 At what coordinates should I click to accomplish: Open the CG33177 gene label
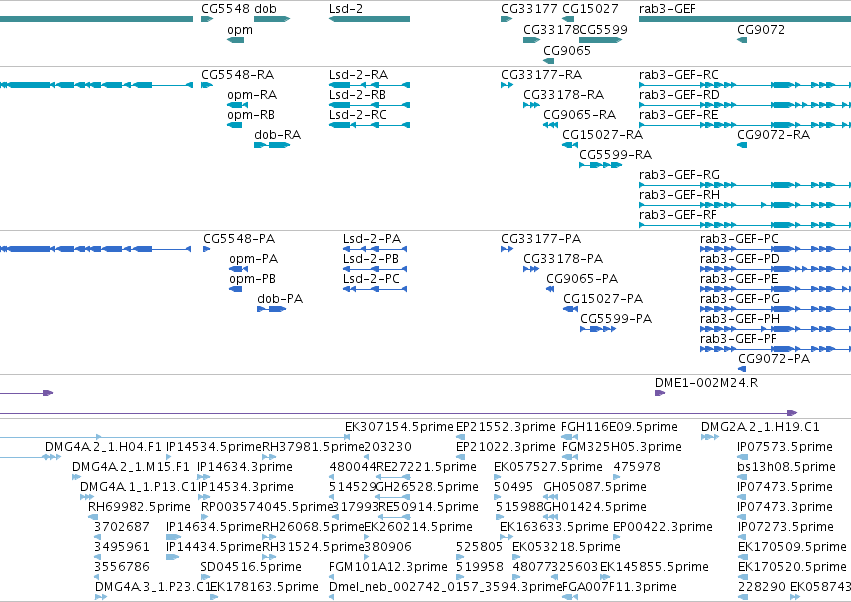pyautogui.click(x=529, y=9)
